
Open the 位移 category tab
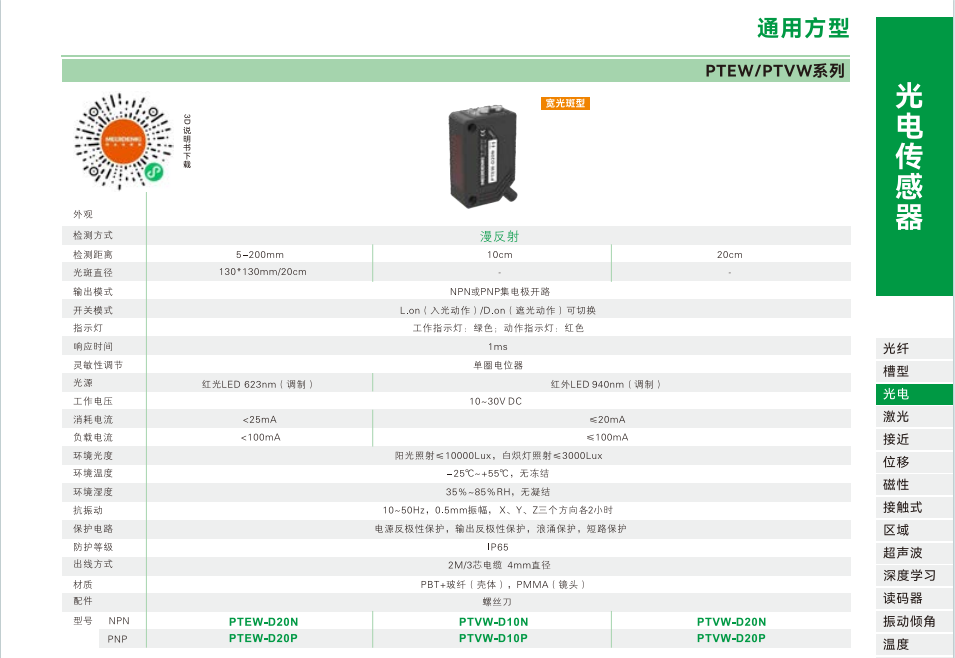coord(895,462)
